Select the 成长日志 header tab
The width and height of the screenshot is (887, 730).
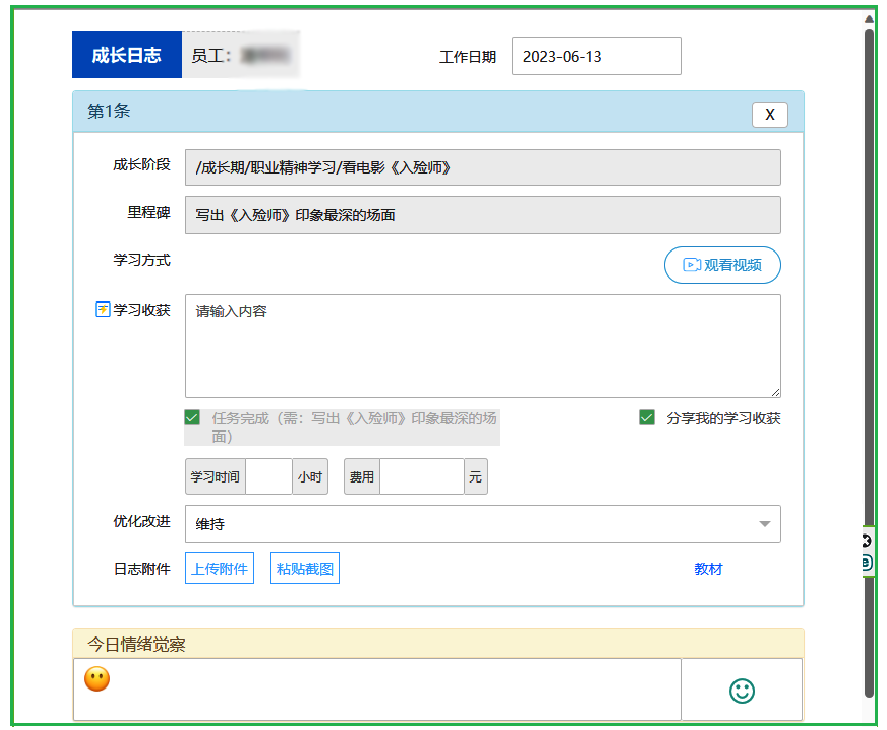126,55
